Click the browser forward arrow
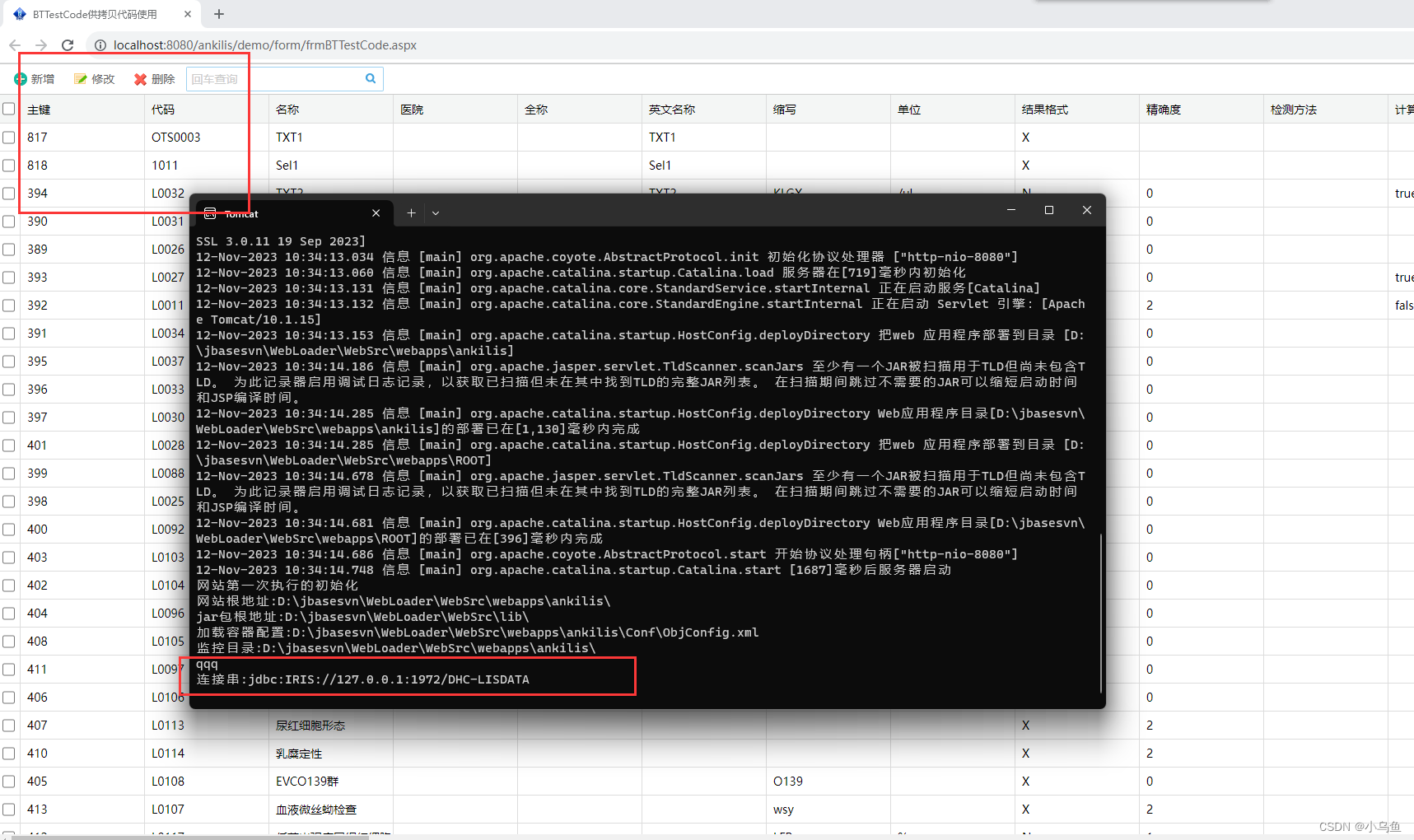The width and height of the screenshot is (1414, 840). [41, 45]
